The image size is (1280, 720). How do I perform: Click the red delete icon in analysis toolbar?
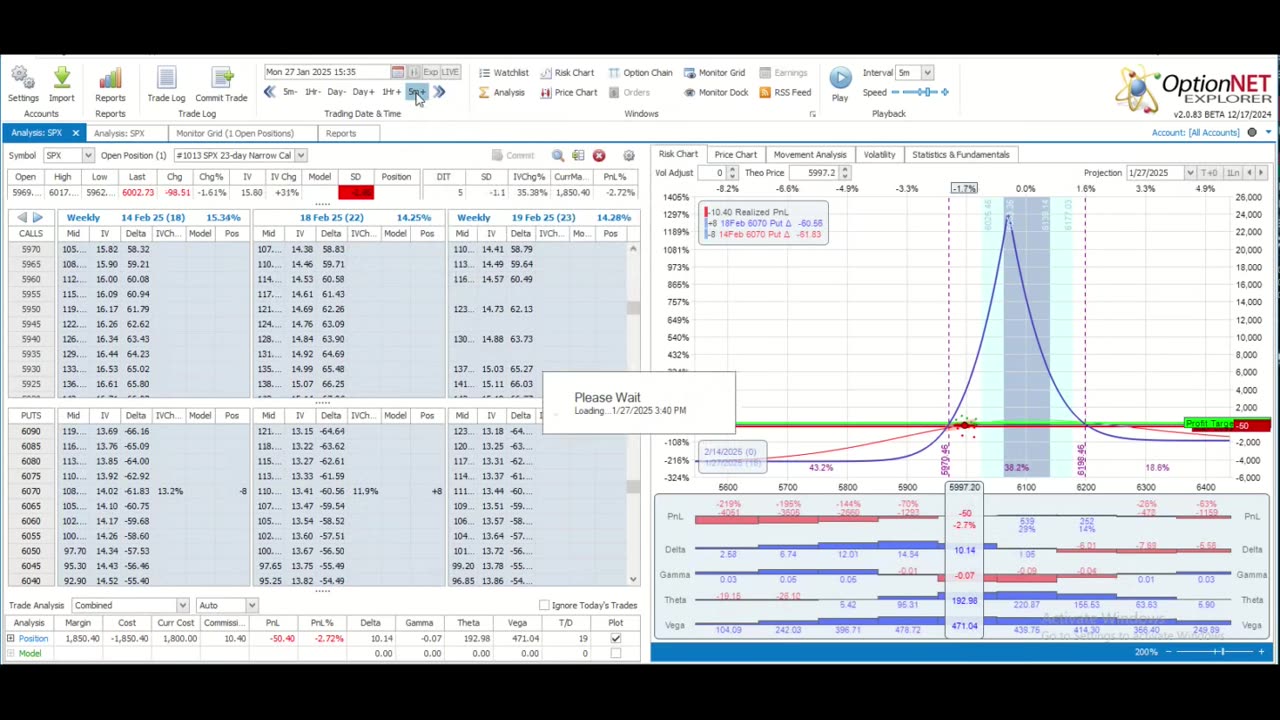598,156
